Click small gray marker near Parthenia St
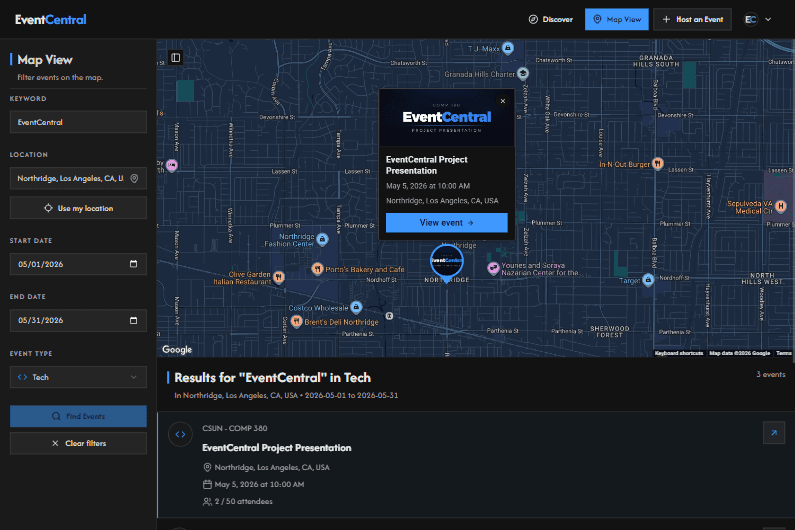The image size is (795, 530). click(389, 315)
